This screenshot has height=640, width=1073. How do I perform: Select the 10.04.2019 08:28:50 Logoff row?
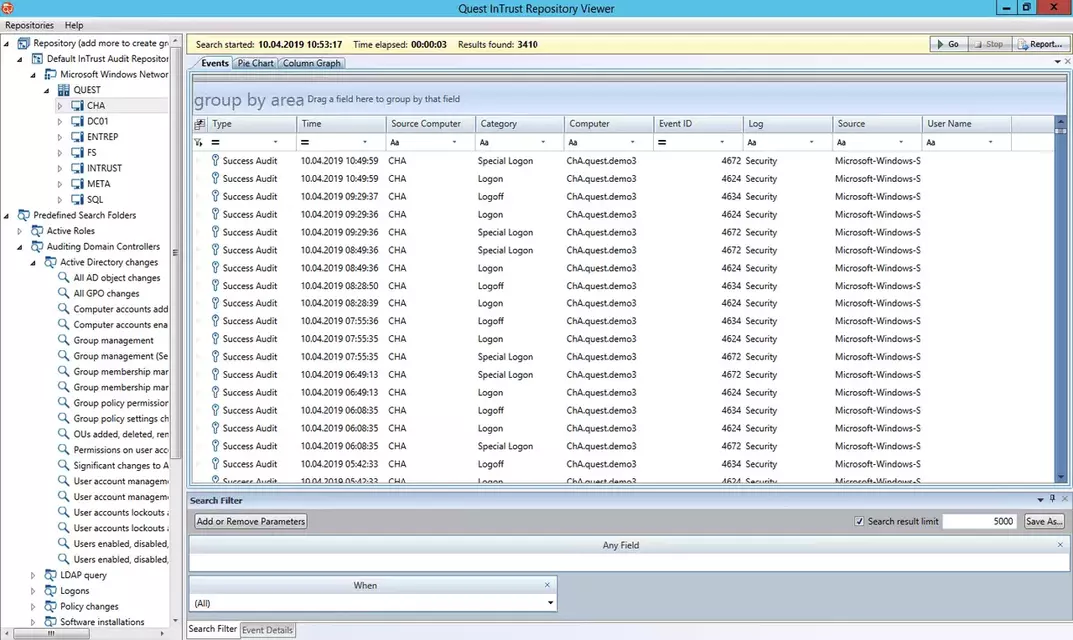click(623, 285)
